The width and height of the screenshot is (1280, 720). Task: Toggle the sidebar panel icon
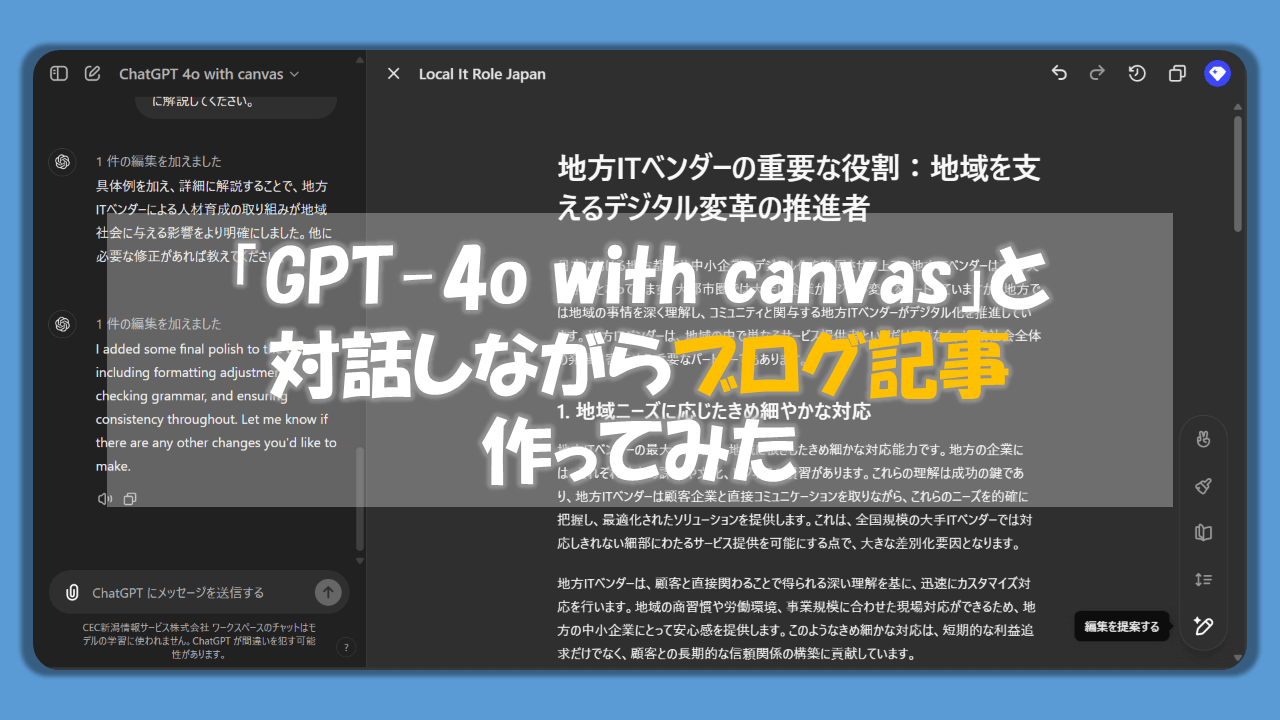[x=59, y=73]
